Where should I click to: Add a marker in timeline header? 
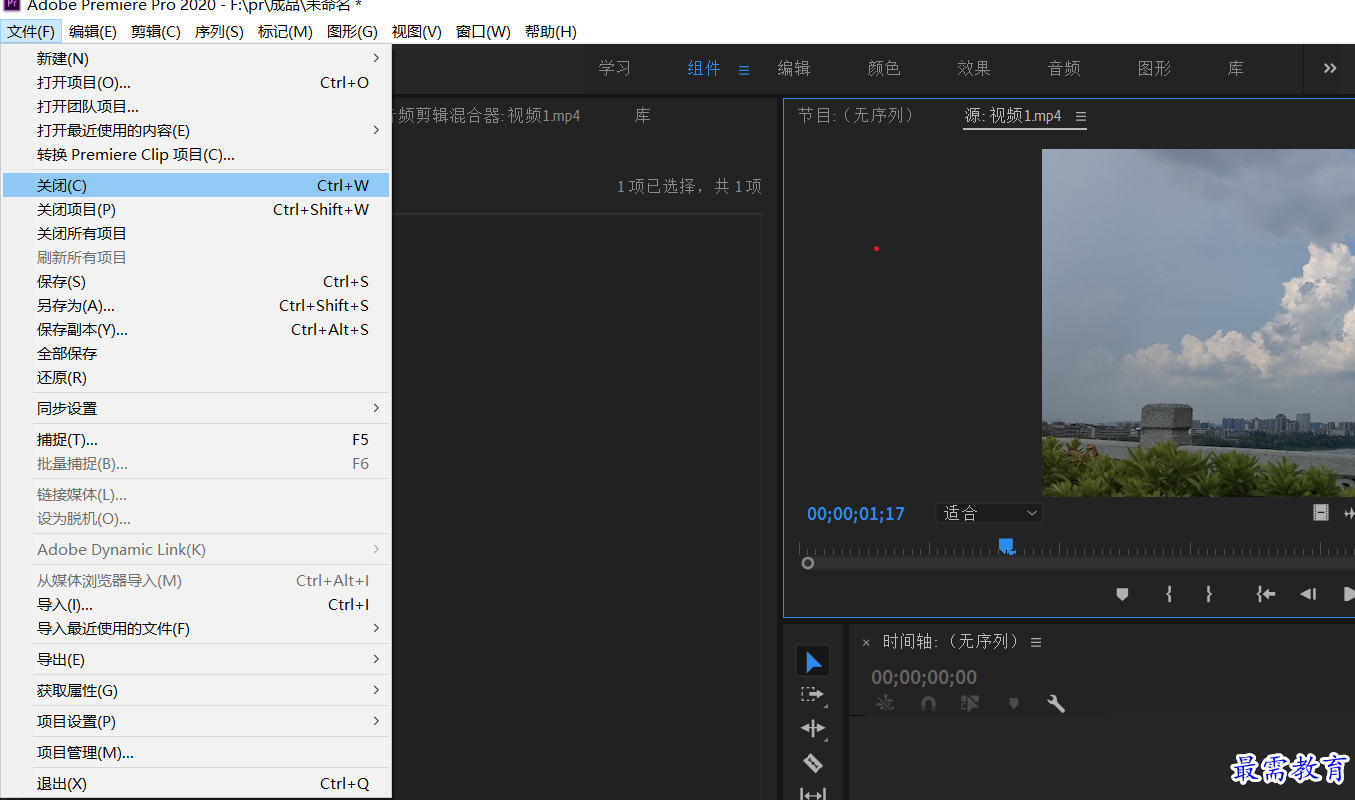point(1014,704)
